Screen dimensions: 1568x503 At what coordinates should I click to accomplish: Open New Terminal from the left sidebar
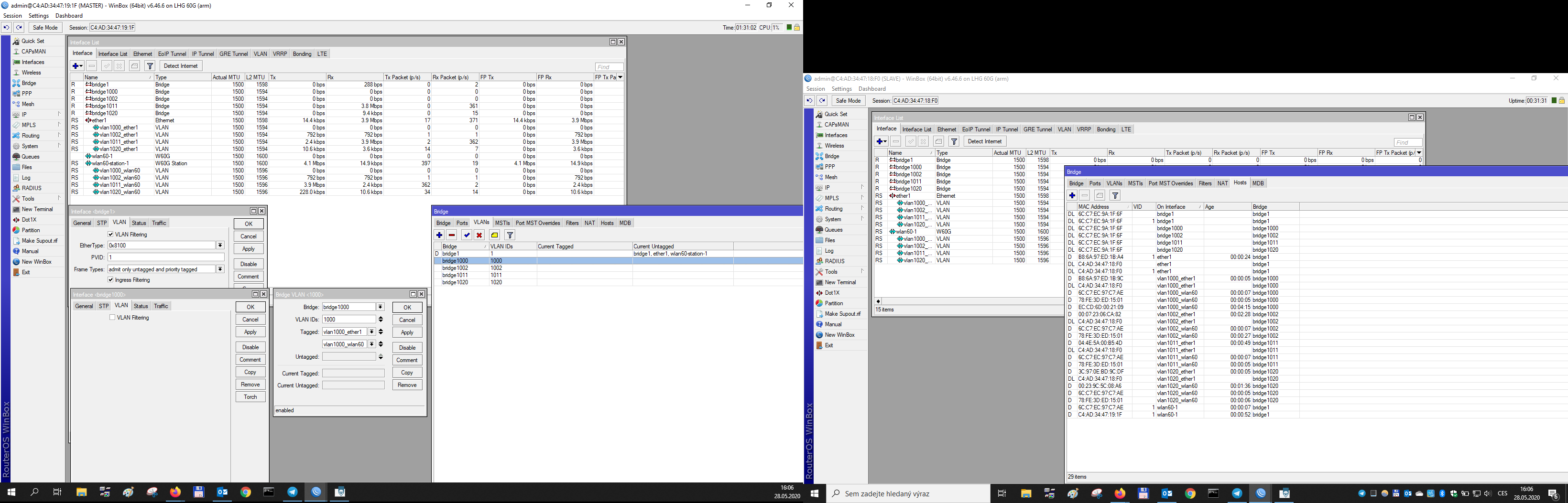(35, 209)
